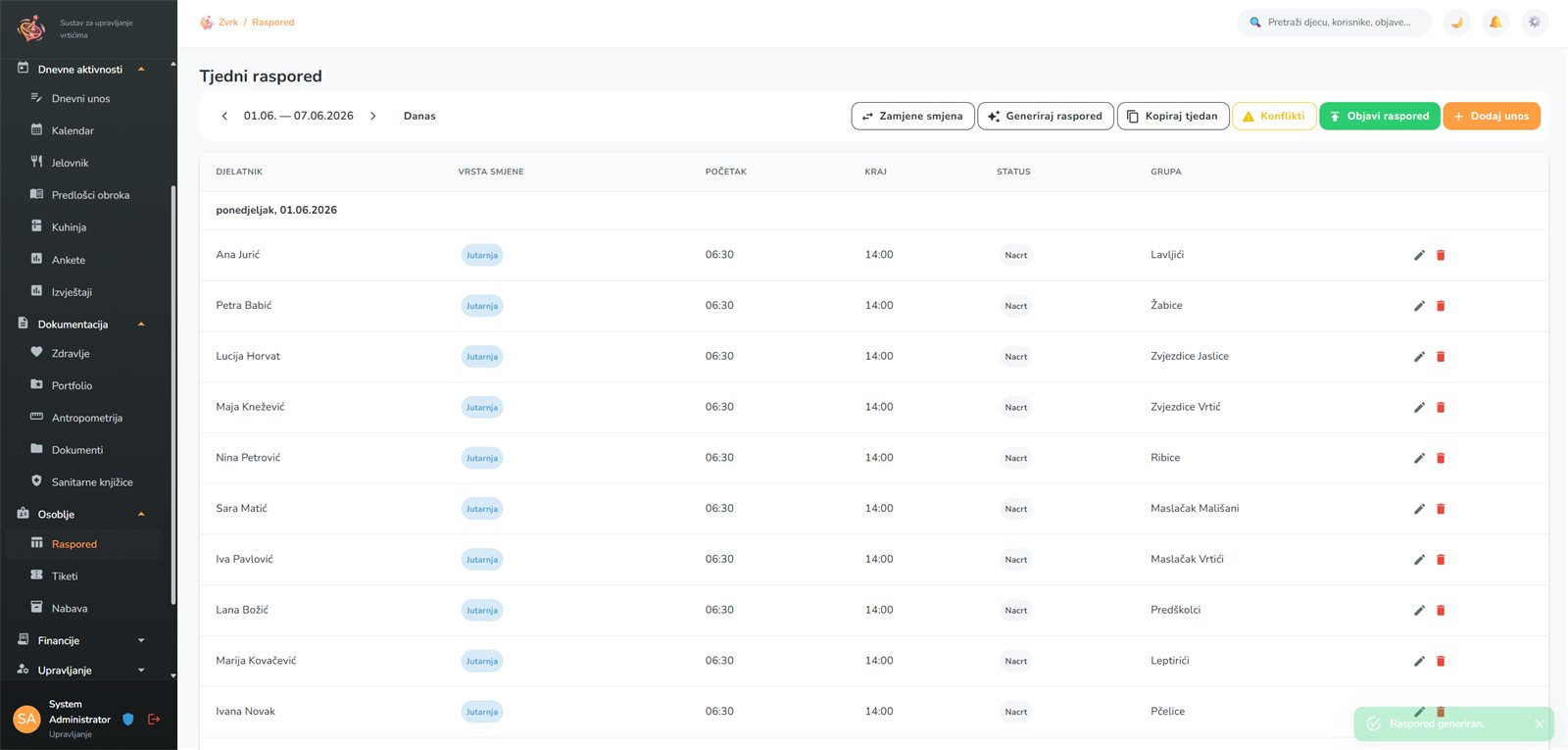Close the Raspored generiran toast notification
This screenshot has width=1568, height=750.
(x=1540, y=724)
